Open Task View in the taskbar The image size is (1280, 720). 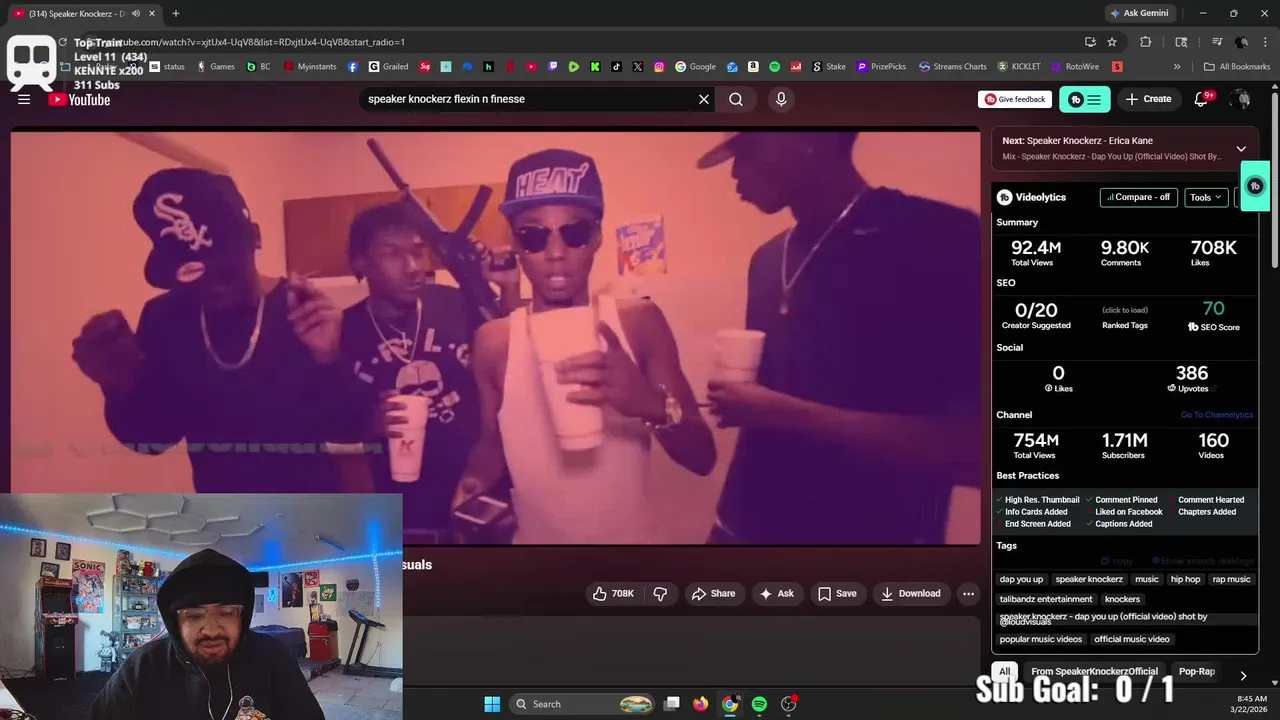(x=672, y=704)
